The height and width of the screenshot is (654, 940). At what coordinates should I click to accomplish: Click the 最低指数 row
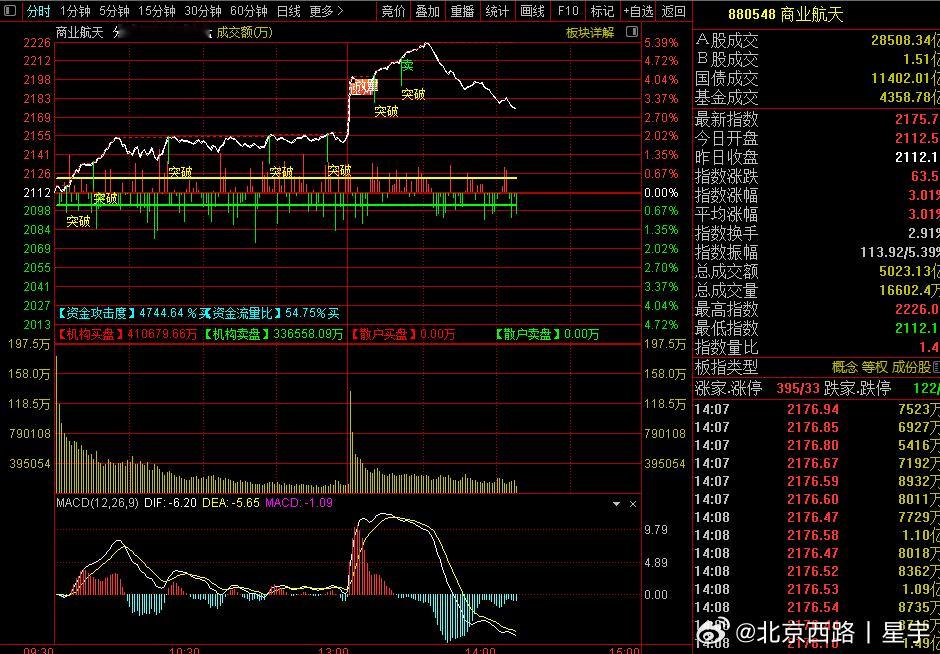click(817, 328)
